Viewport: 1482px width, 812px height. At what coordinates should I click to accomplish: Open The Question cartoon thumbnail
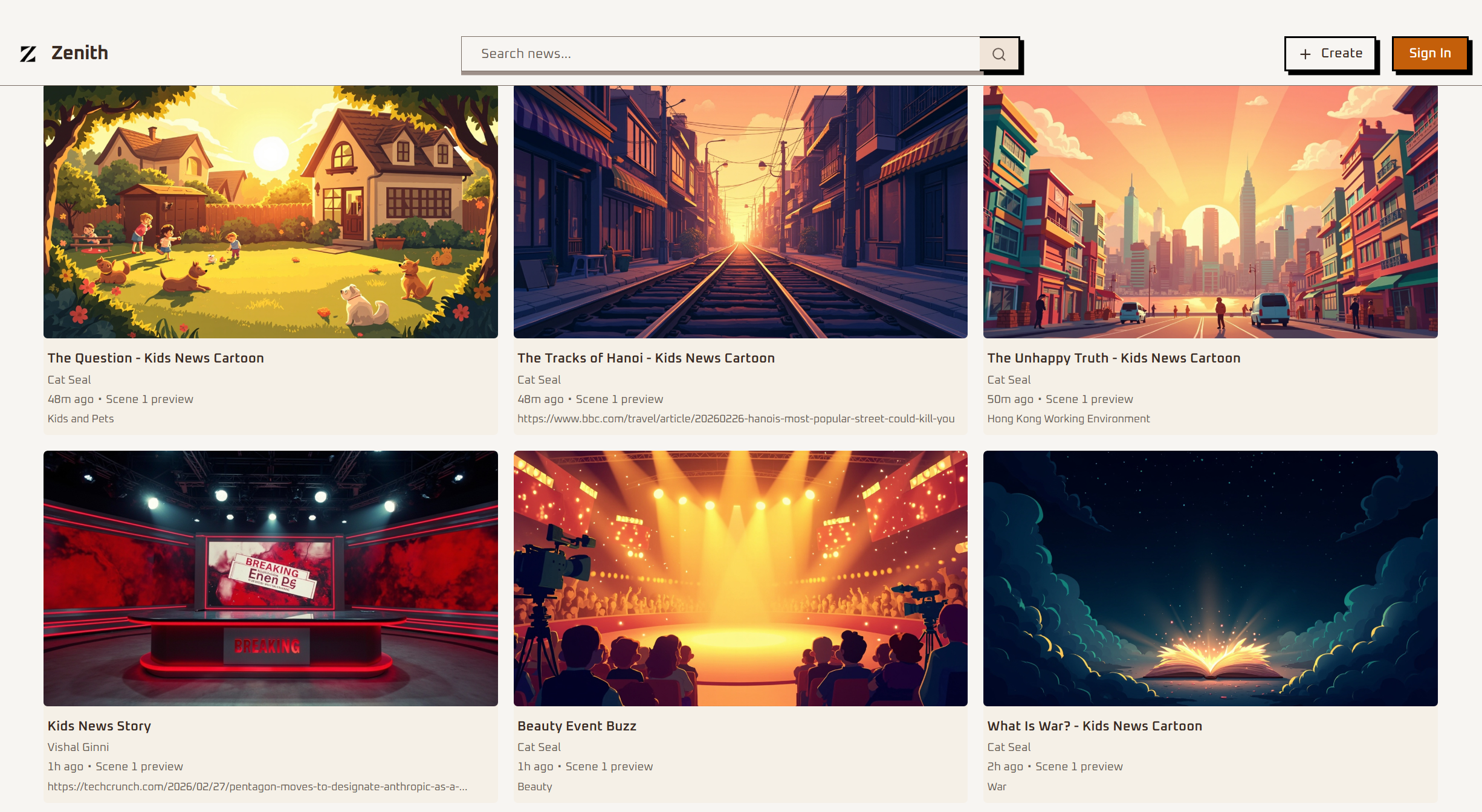point(270,211)
